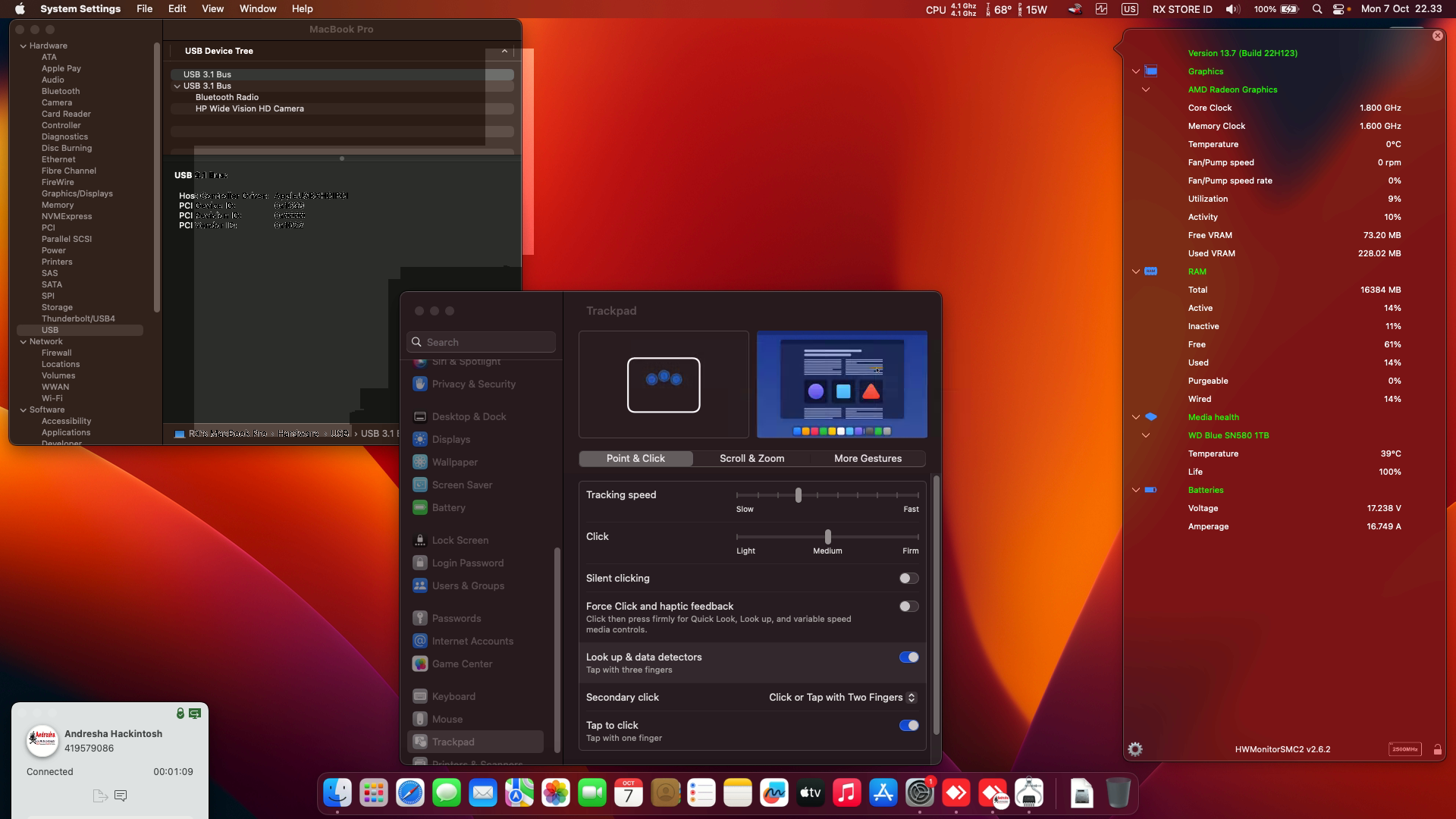The height and width of the screenshot is (819, 1456).
Task: Open Battery settings pane
Action: (449, 507)
